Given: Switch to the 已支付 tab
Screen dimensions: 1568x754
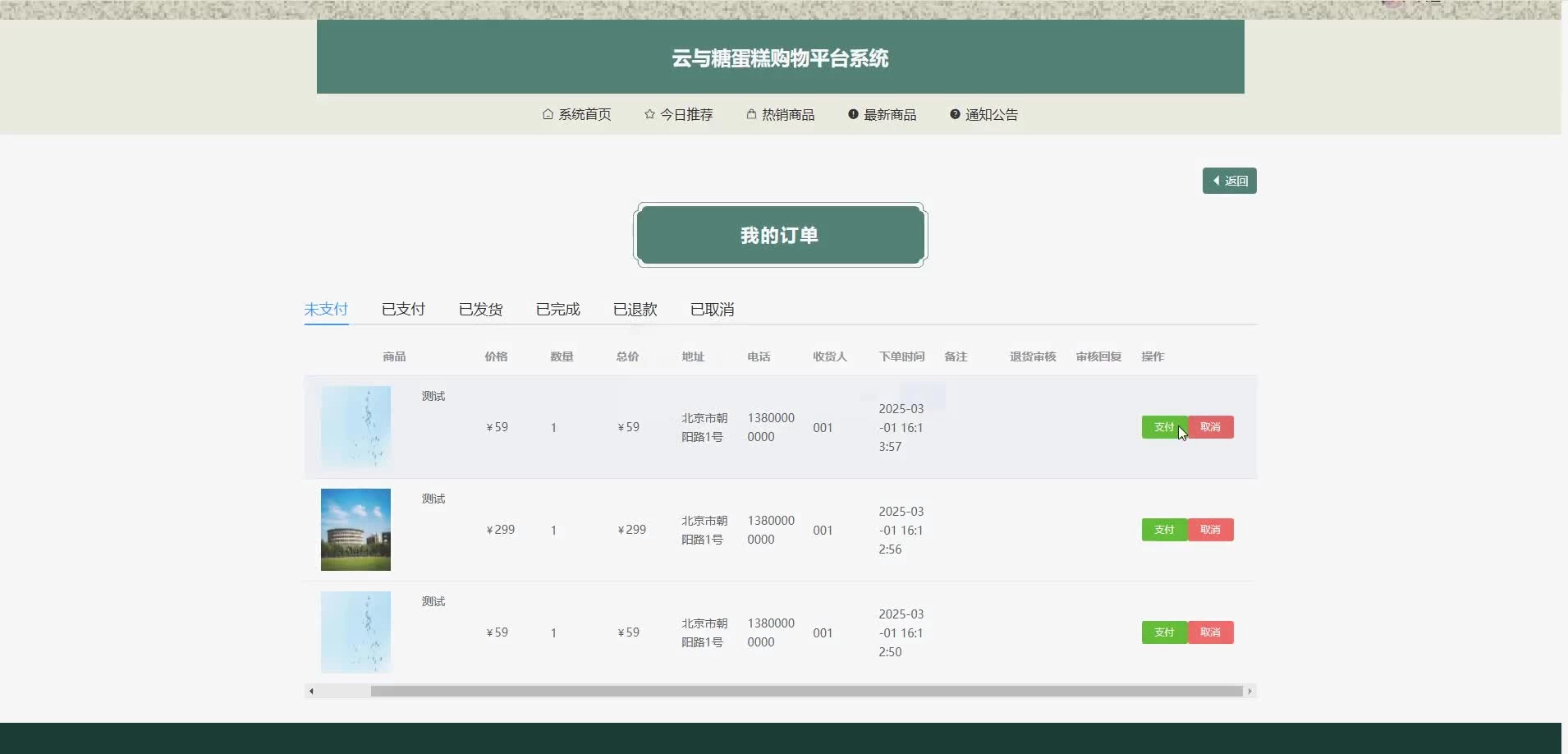Looking at the screenshot, I should 403,310.
